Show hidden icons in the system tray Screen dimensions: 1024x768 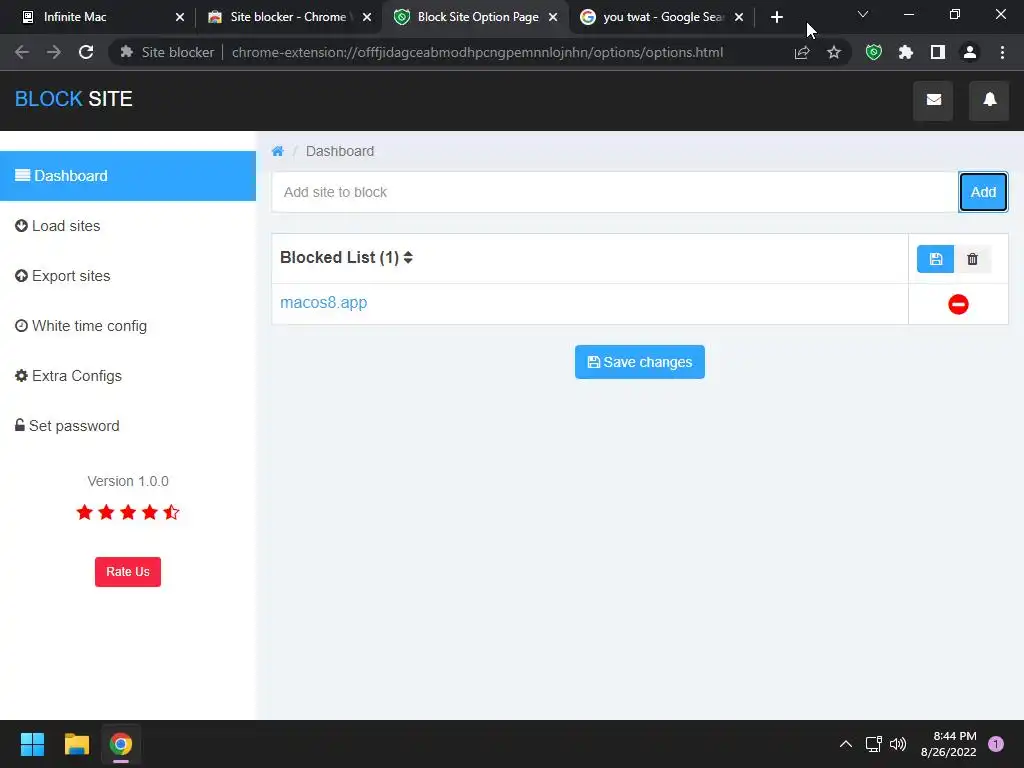845,744
